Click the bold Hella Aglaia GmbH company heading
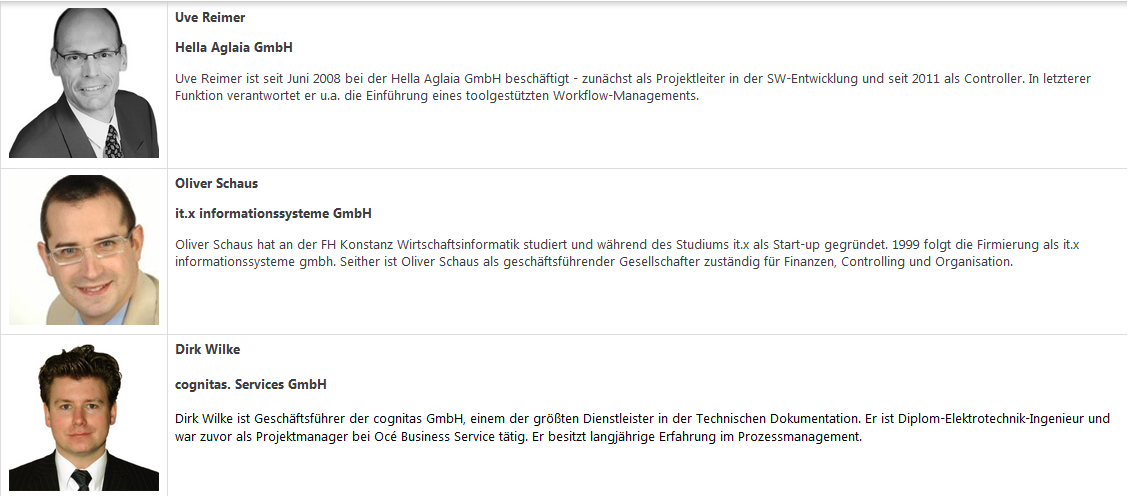Screen dimensions: 1128x496 (234, 47)
